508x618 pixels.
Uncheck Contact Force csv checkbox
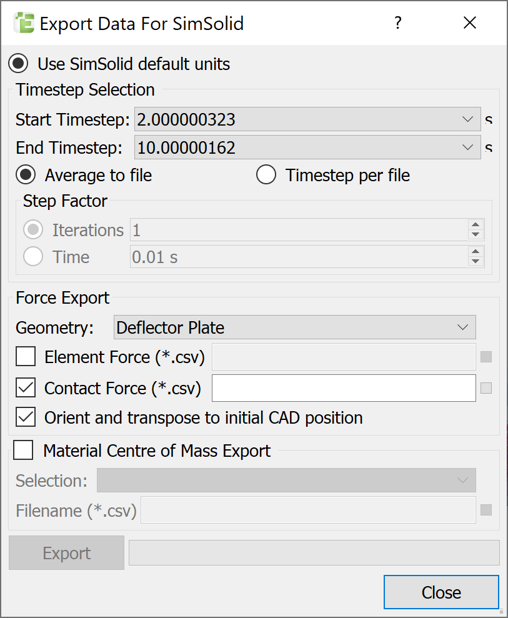point(26,387)
